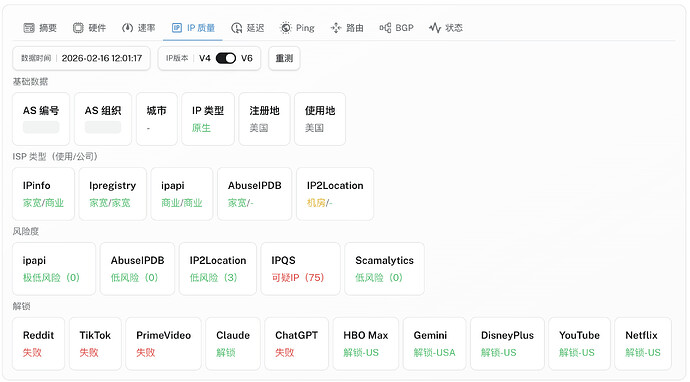
Task: Click IPQS risk 可疑IP (75)
Action: [x=297, y=278]
